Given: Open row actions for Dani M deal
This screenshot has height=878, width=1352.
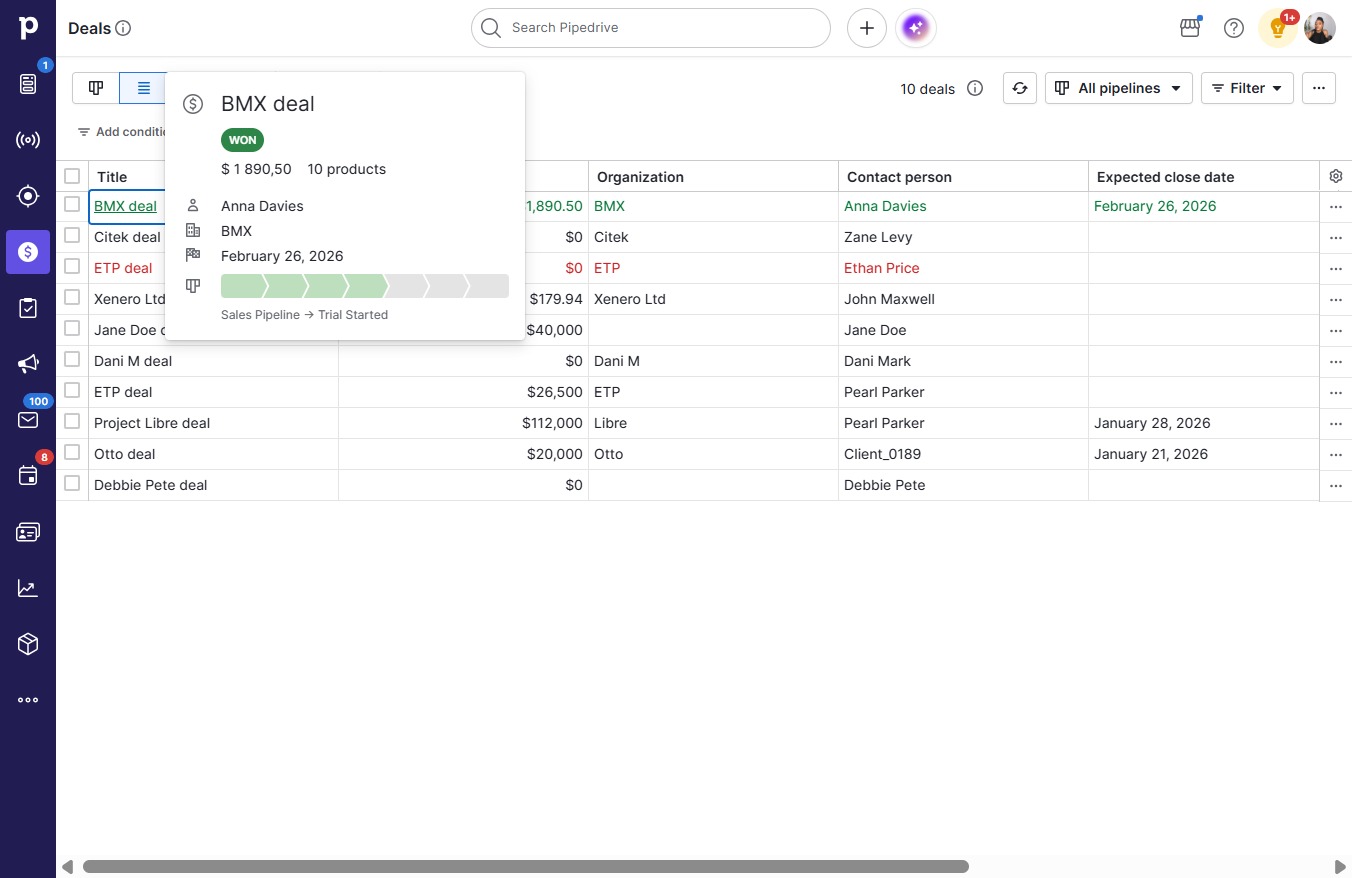Looking at the screenshot, I should point(1336,362).
